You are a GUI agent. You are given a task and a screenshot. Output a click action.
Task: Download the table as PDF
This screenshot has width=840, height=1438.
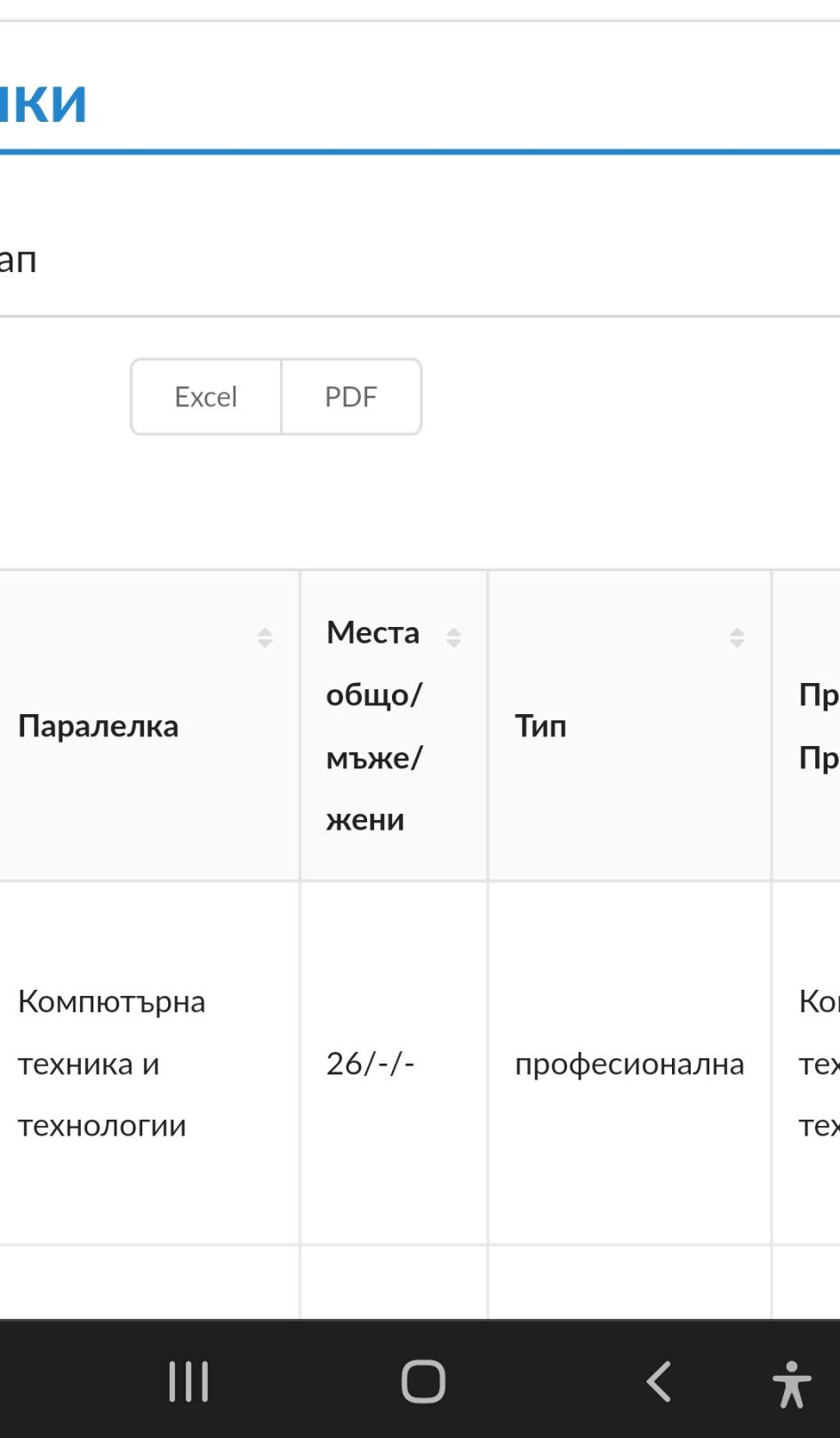[x=351, y=397]
